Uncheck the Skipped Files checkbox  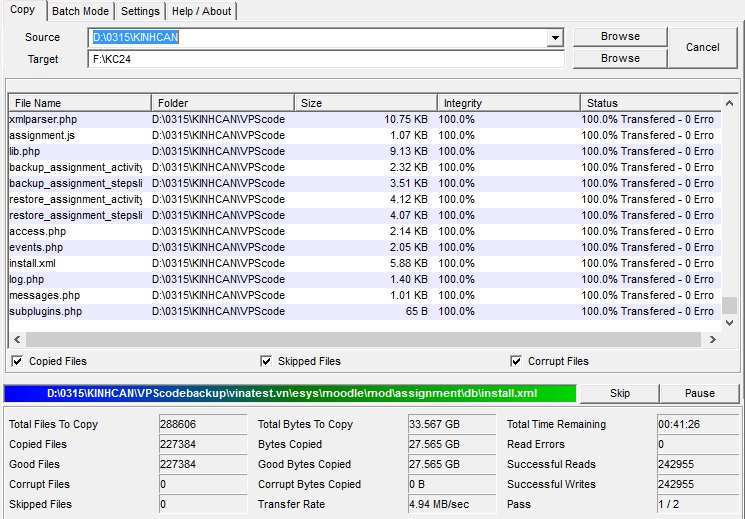[x=266, y=361]
